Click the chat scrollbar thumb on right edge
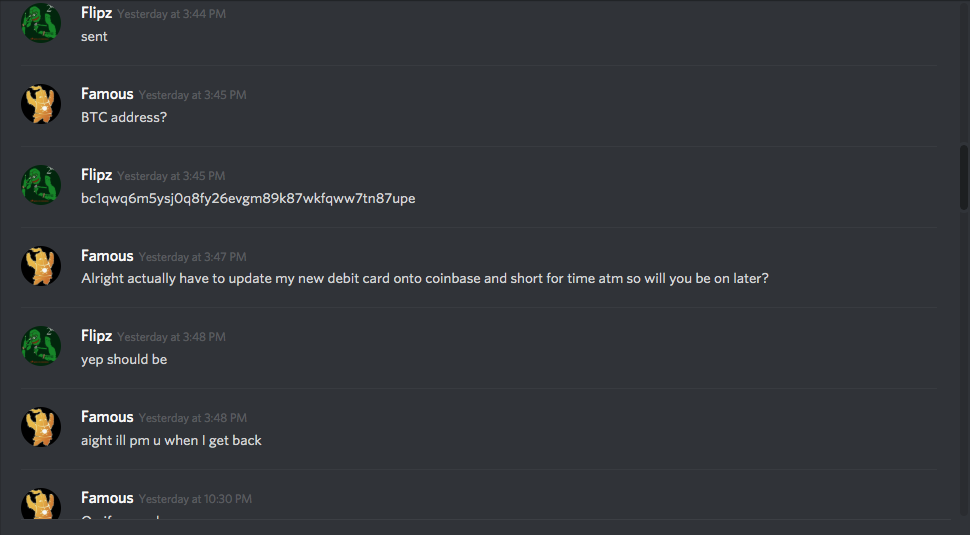This screenshot has height=535, width=970. click(x=964, y=178)
